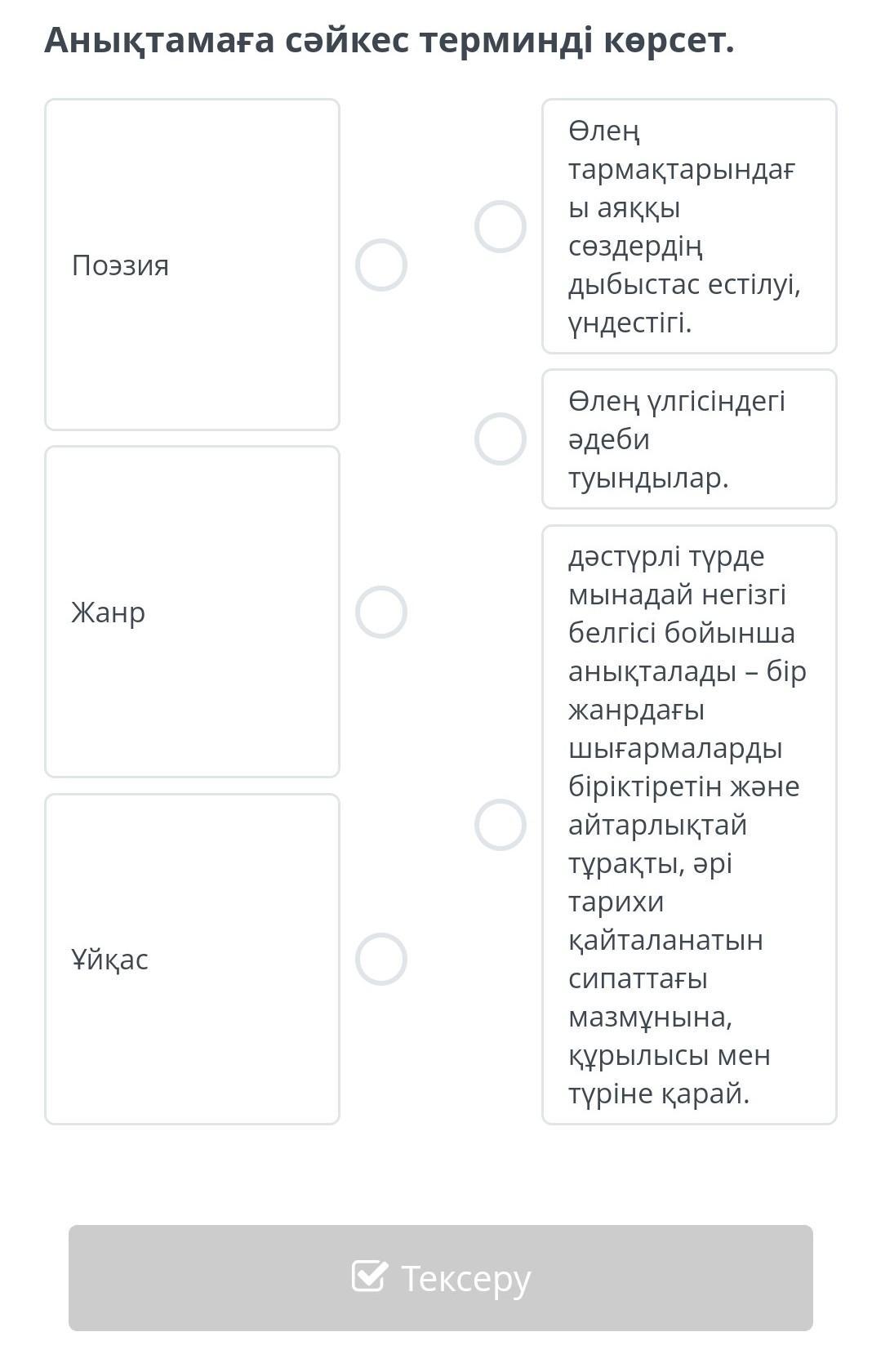Click the checkmark icon on Тексеру button
Viewport: 872px width, 1372px height.
(x=369, y=1276)
